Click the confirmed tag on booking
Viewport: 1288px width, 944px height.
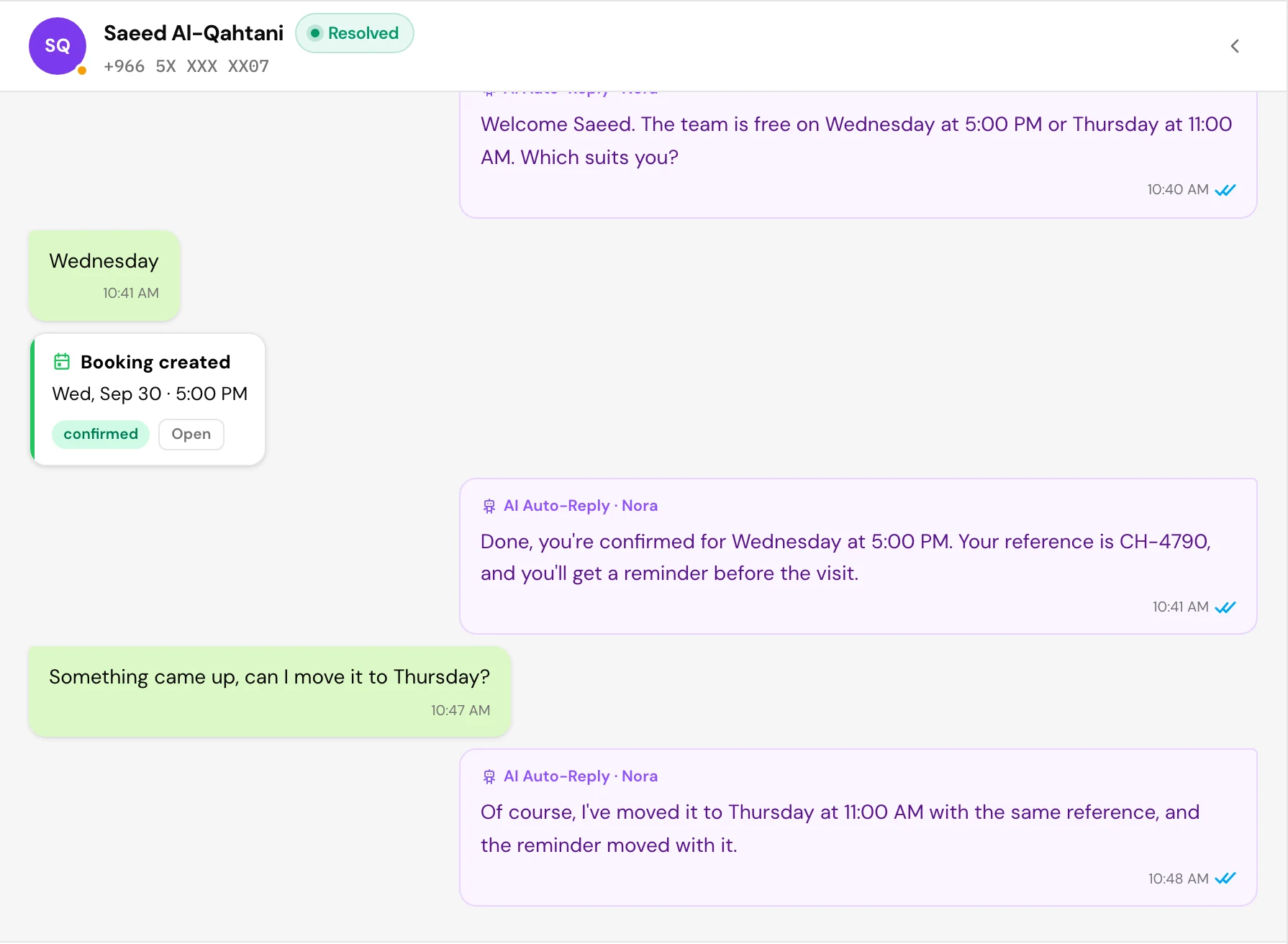point(101,434)
